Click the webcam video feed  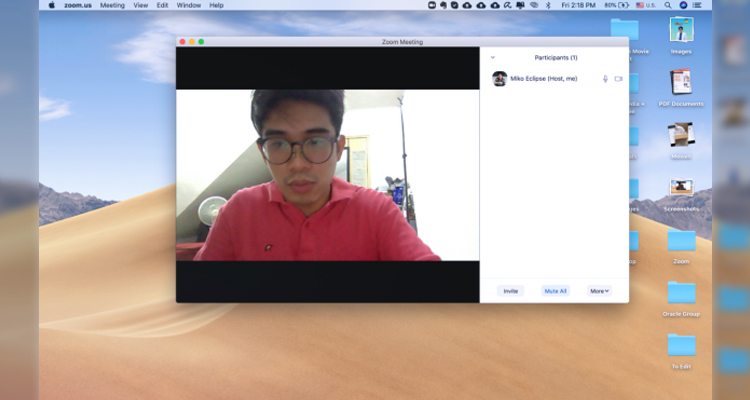coord(328,175)
